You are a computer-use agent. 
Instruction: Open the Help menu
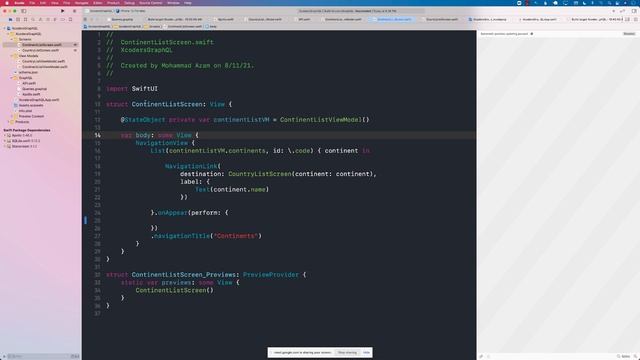188,3
